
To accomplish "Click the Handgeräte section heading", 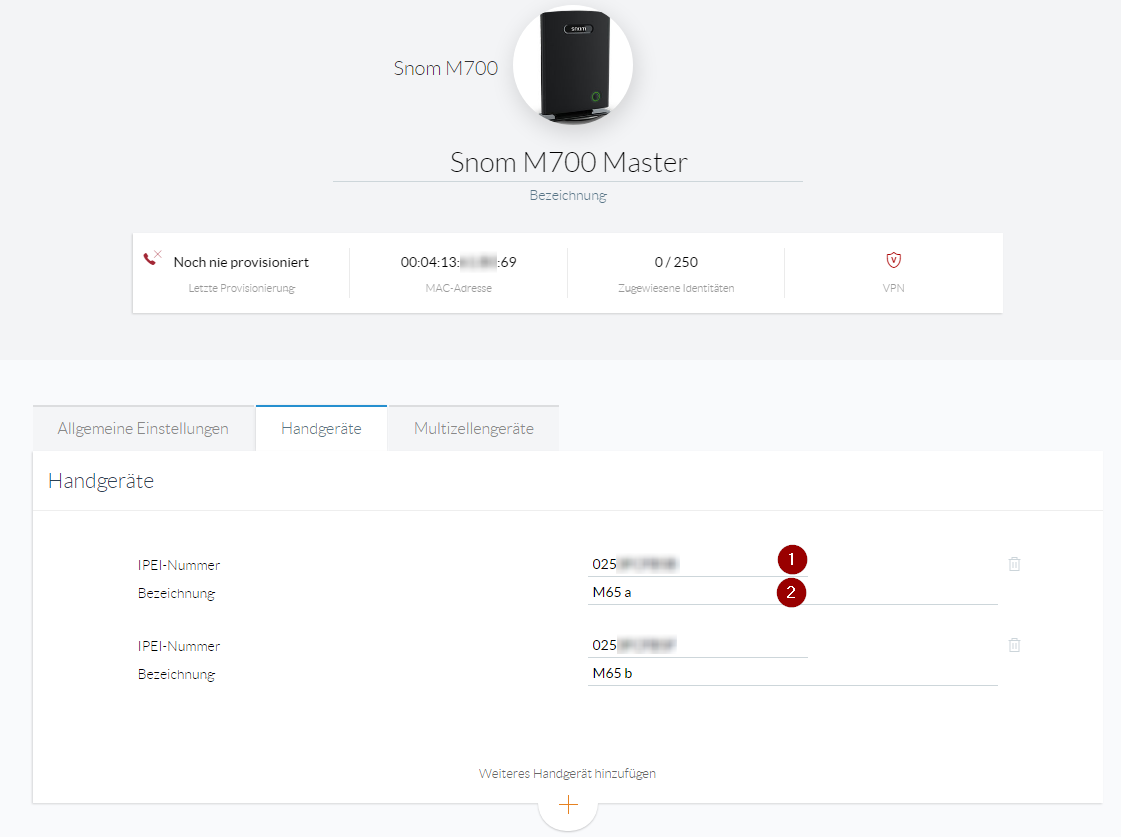I will click(101, 481).
